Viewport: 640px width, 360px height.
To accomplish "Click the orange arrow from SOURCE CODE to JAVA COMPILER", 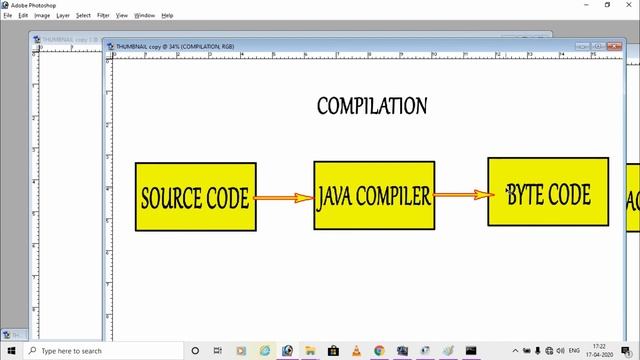I will (284, 198).
